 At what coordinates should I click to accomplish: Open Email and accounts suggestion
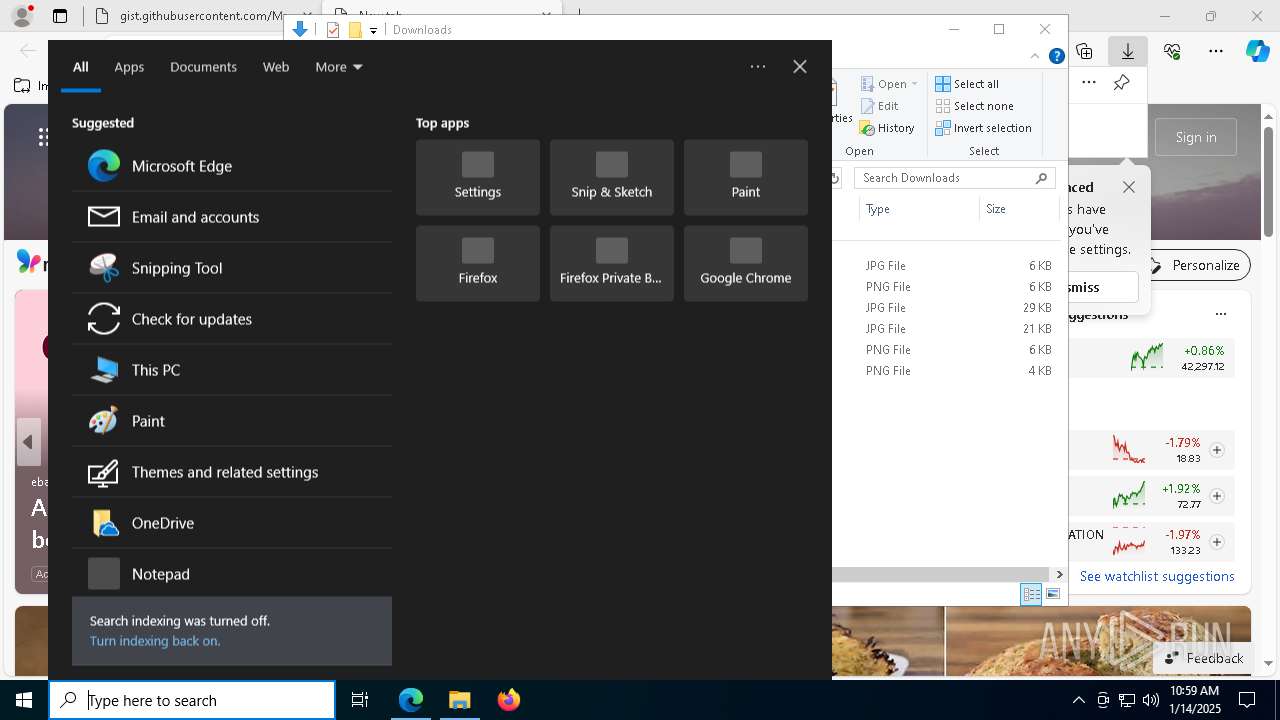pos(232,217)
